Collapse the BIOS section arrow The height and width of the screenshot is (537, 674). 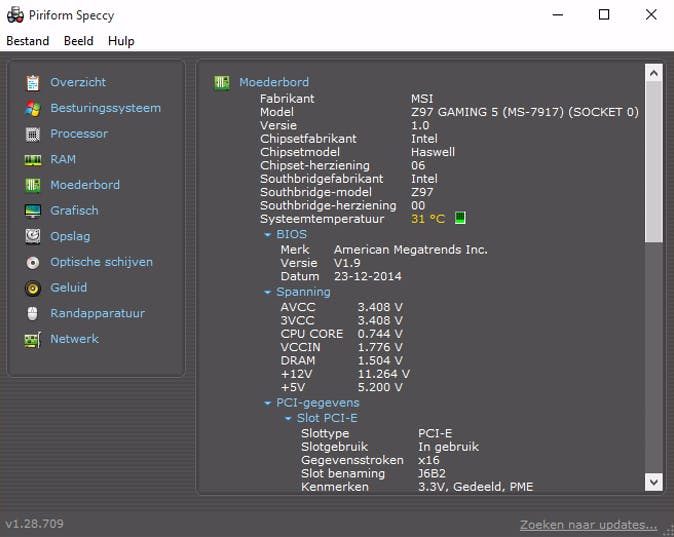pos(267,235)
